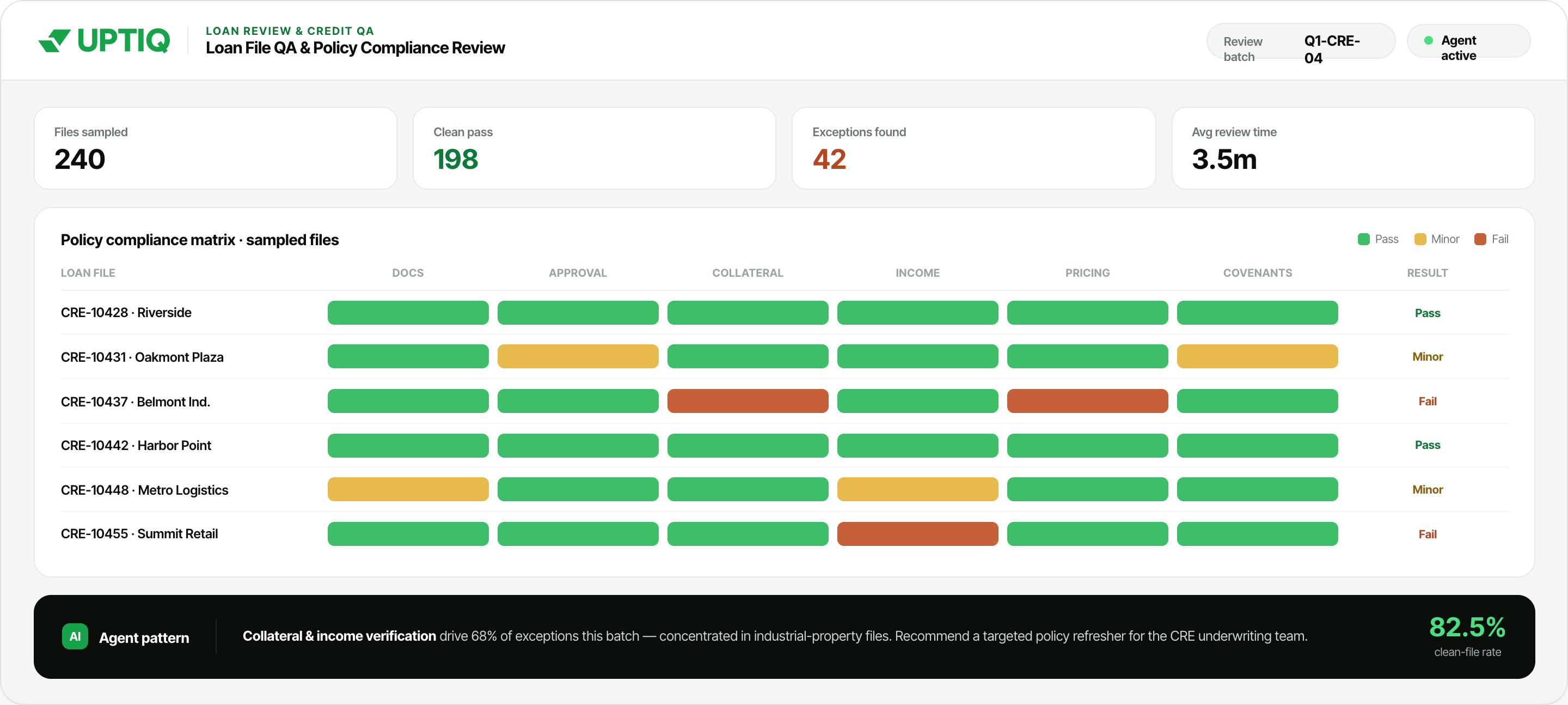The width and height of the screenshot is (1568, 705).
Task: Click Harbor Point's green Pricing cell
Action: point(1087,446)
